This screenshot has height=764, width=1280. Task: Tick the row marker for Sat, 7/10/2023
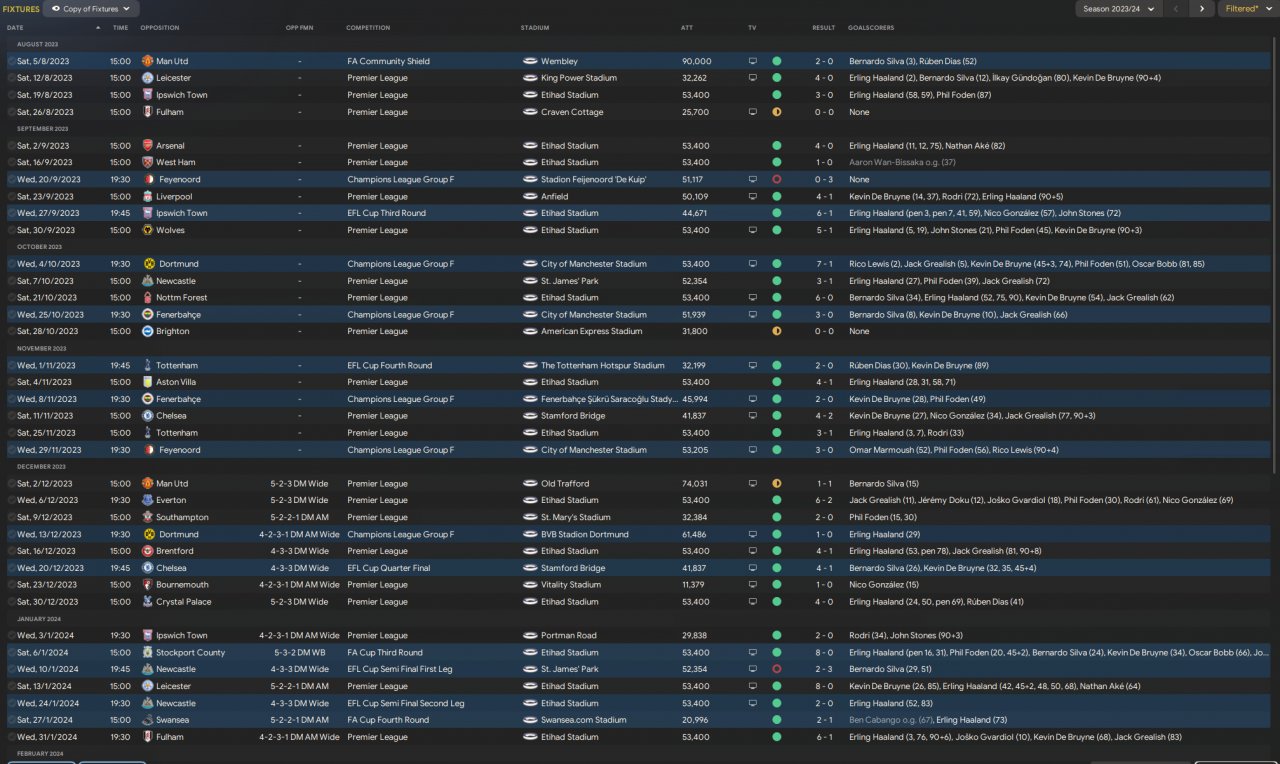click(x=12, y=281)
